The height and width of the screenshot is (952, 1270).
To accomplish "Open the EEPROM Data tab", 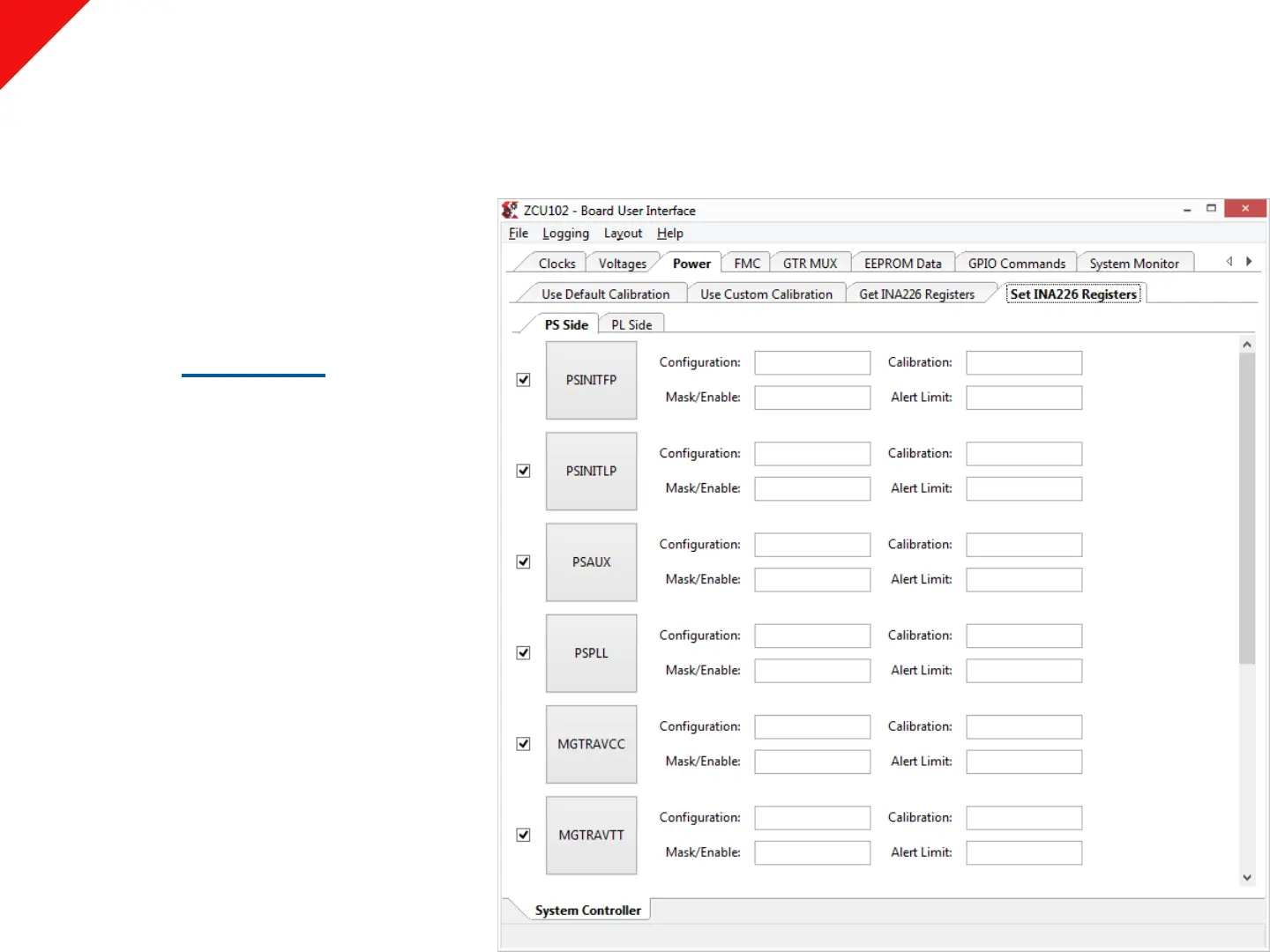I will tap(903, 264).
